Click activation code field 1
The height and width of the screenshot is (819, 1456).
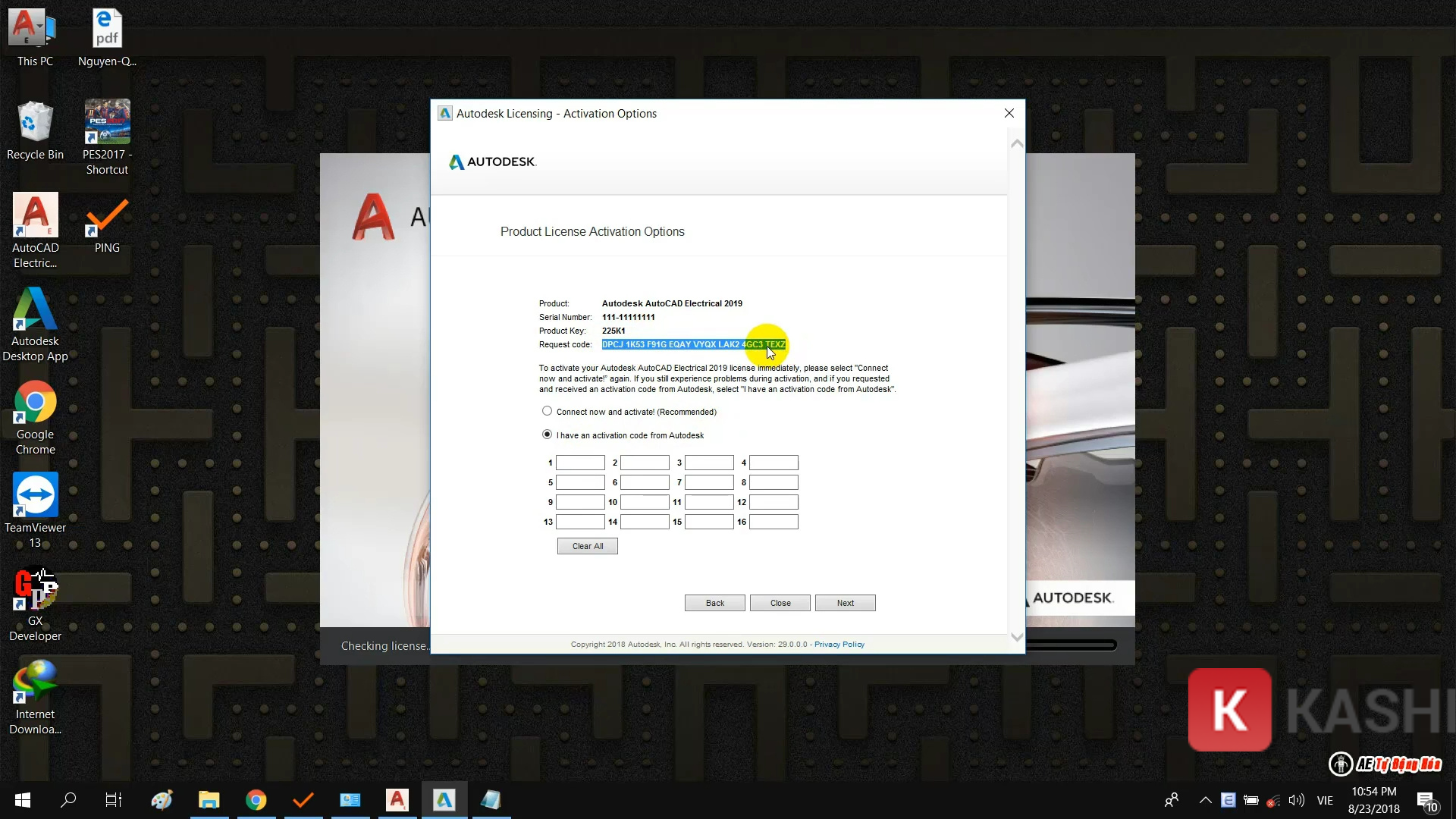pos(580,463)
